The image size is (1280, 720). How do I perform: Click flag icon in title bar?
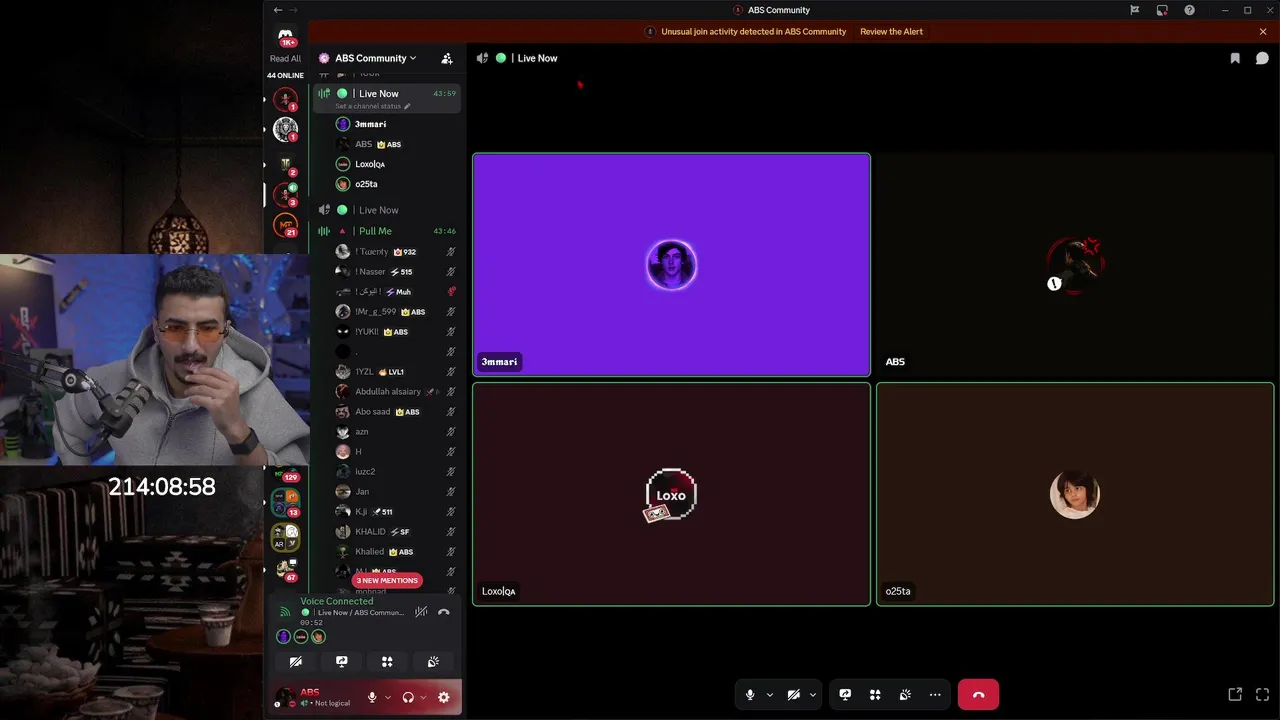coord(1134,10)
